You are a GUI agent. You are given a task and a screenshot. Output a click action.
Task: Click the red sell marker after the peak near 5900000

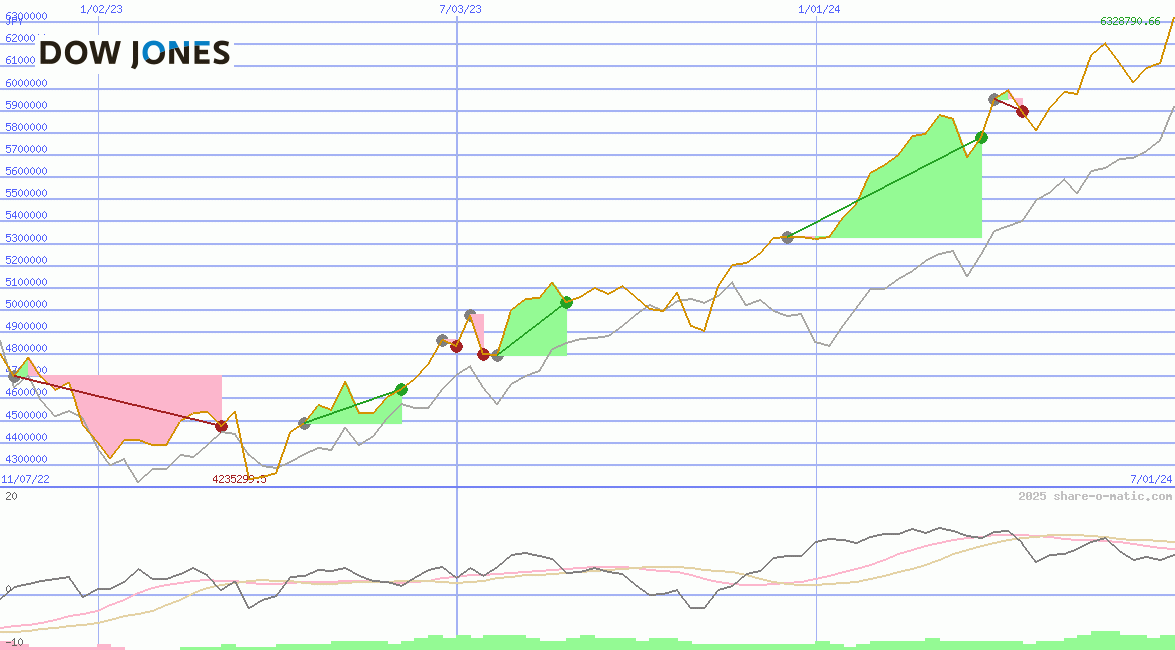tap(1022, 111)
